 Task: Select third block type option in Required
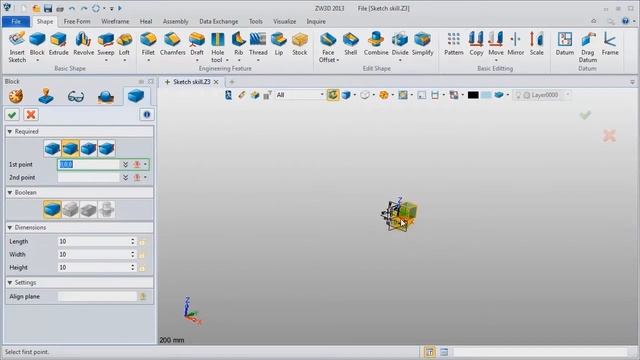pyautogui.click(x=88, y=149)
